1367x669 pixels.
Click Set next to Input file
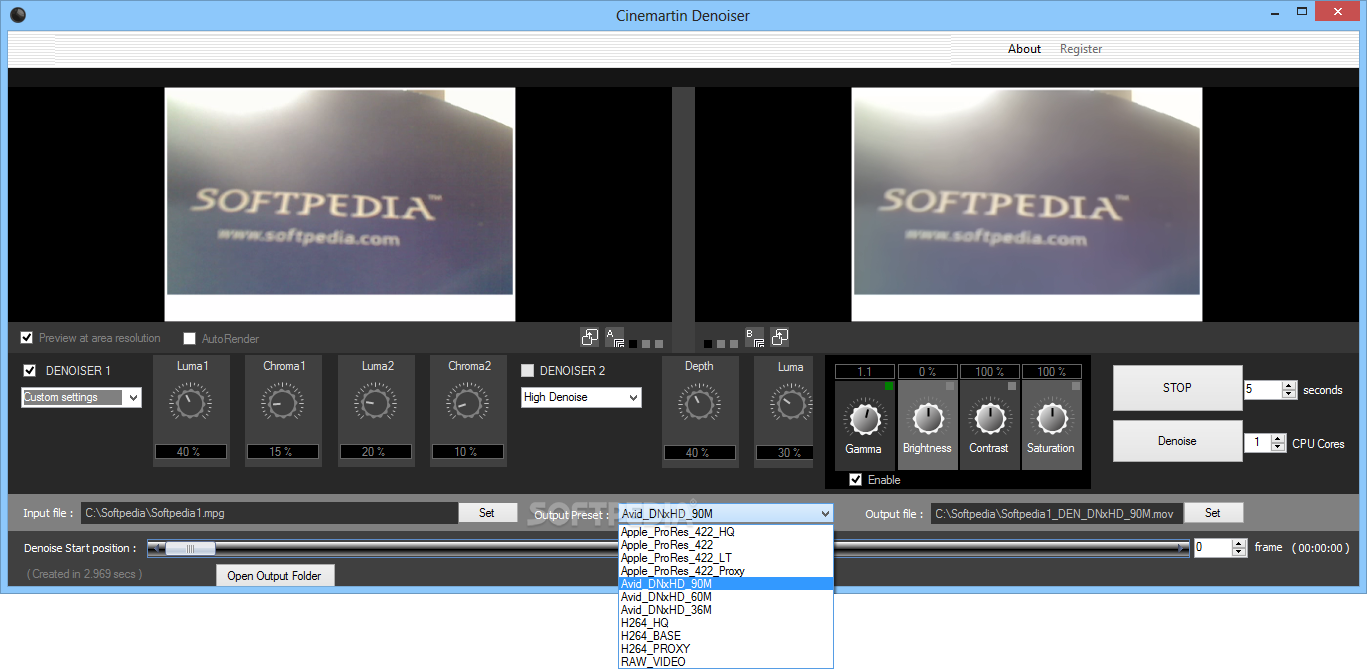[x=487, y=513]
